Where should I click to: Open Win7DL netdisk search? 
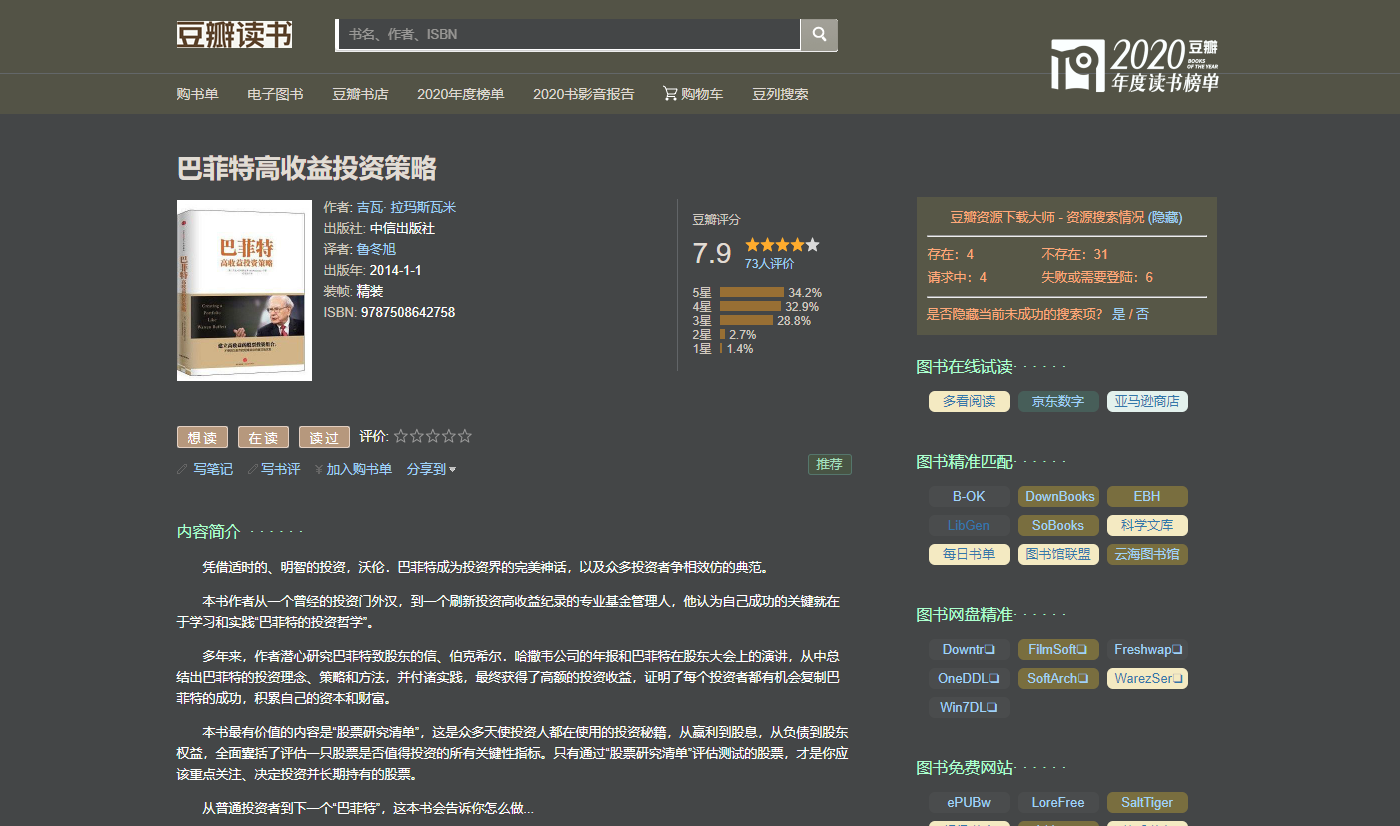coord(969,707)
